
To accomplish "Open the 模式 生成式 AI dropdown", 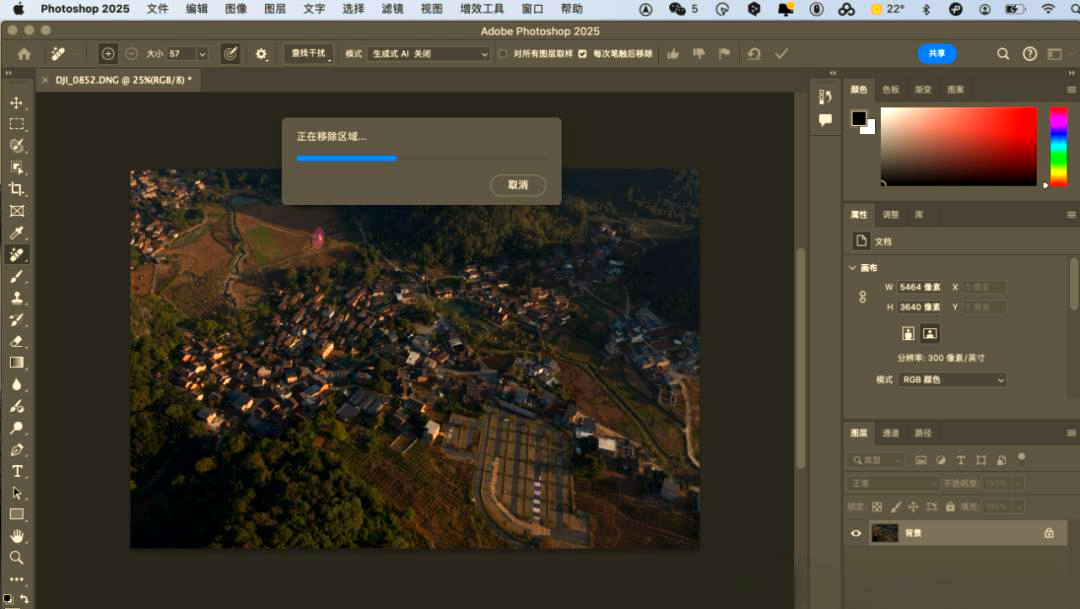I will click(428, 54).
